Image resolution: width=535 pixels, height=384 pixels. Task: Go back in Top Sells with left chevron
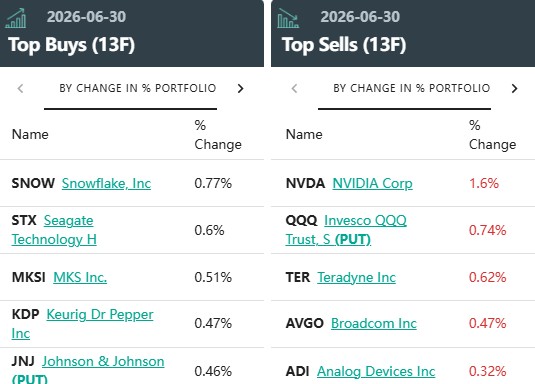294,88
